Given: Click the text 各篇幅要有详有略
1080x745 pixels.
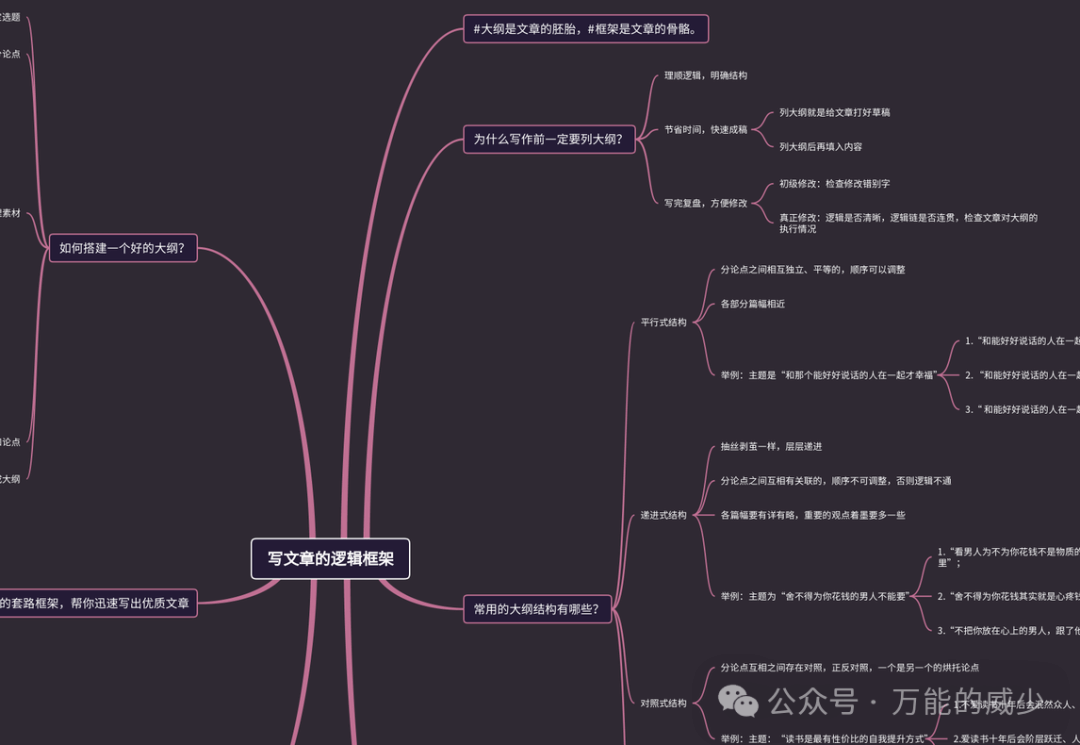Looking at the screenshot, I should click(813, 515).
